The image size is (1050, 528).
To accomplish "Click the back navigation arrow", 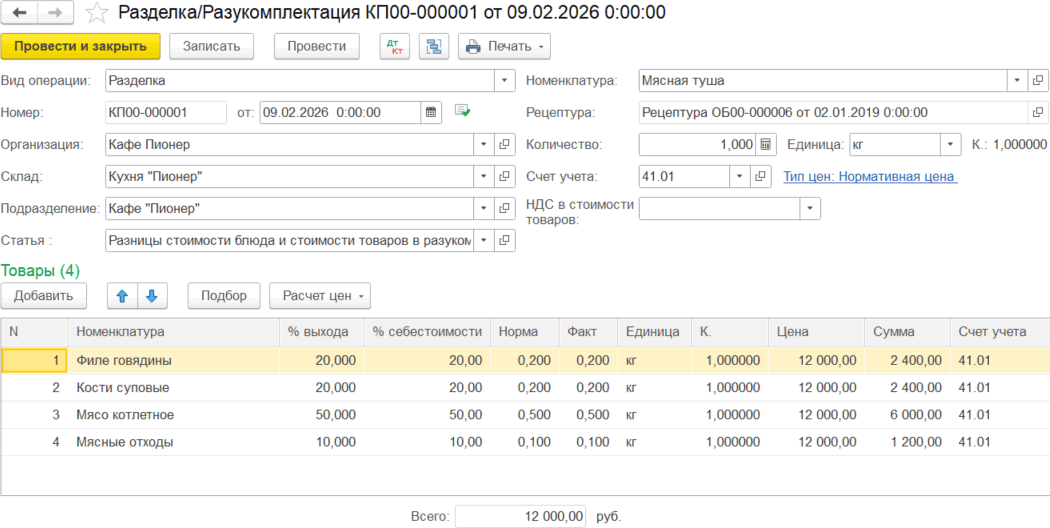I will pyautogui.click(x=21, y=12).
